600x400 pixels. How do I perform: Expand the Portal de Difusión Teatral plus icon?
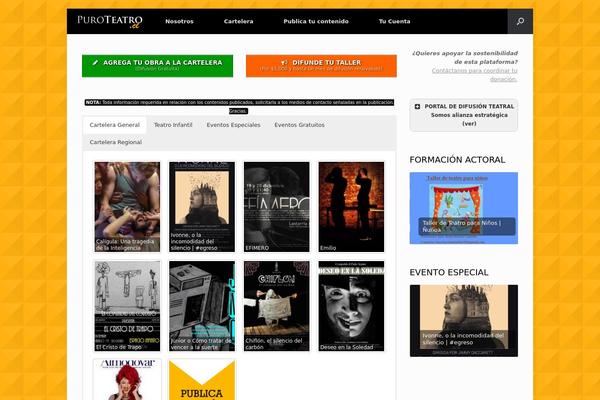417,106
